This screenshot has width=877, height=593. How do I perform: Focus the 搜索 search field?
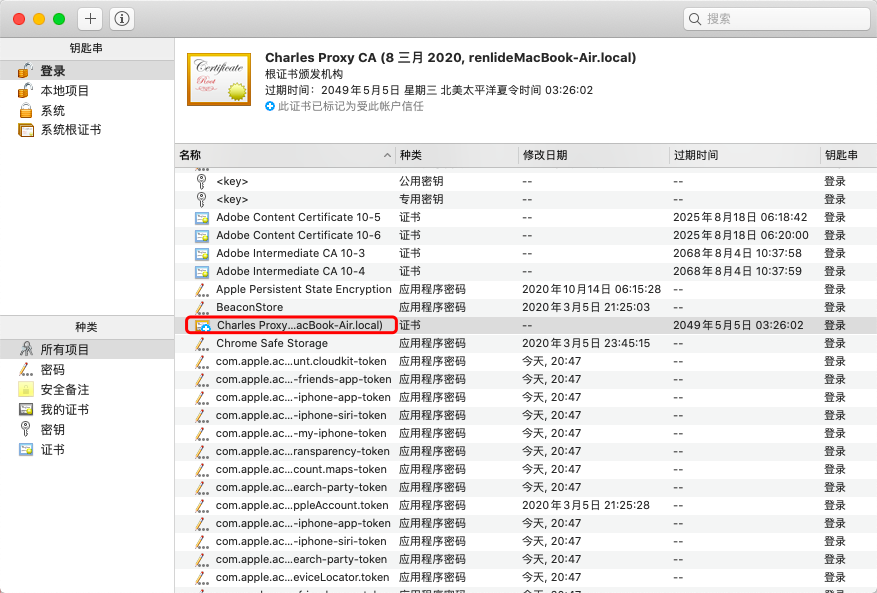(776, 19)
